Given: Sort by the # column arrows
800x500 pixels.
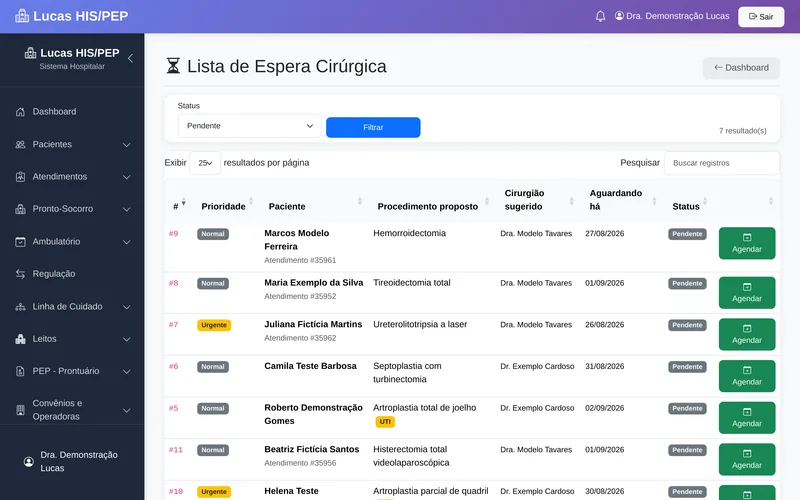Looking at the screenshot, I should click(184, 203).
